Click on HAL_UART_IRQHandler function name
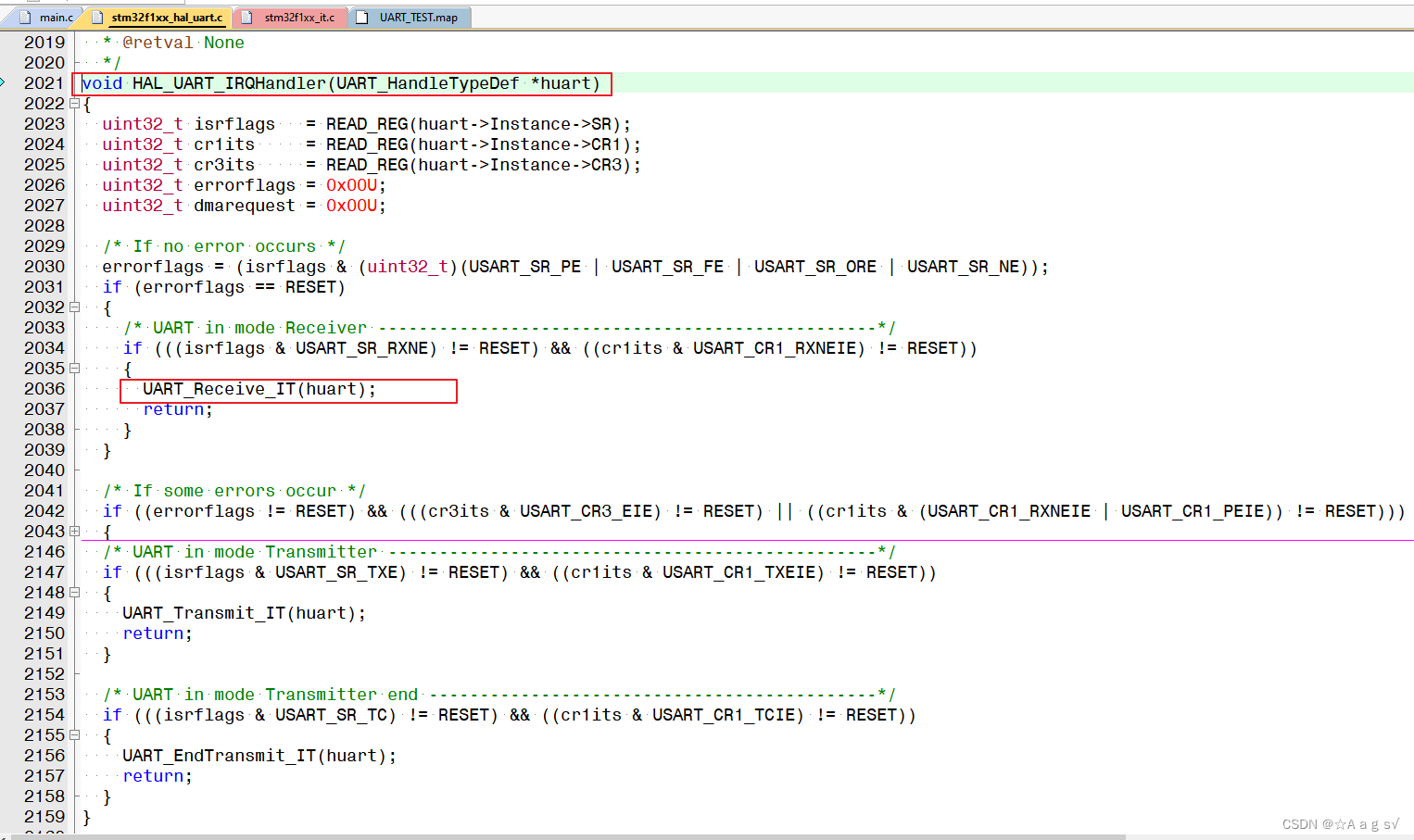 pos(229,83)
